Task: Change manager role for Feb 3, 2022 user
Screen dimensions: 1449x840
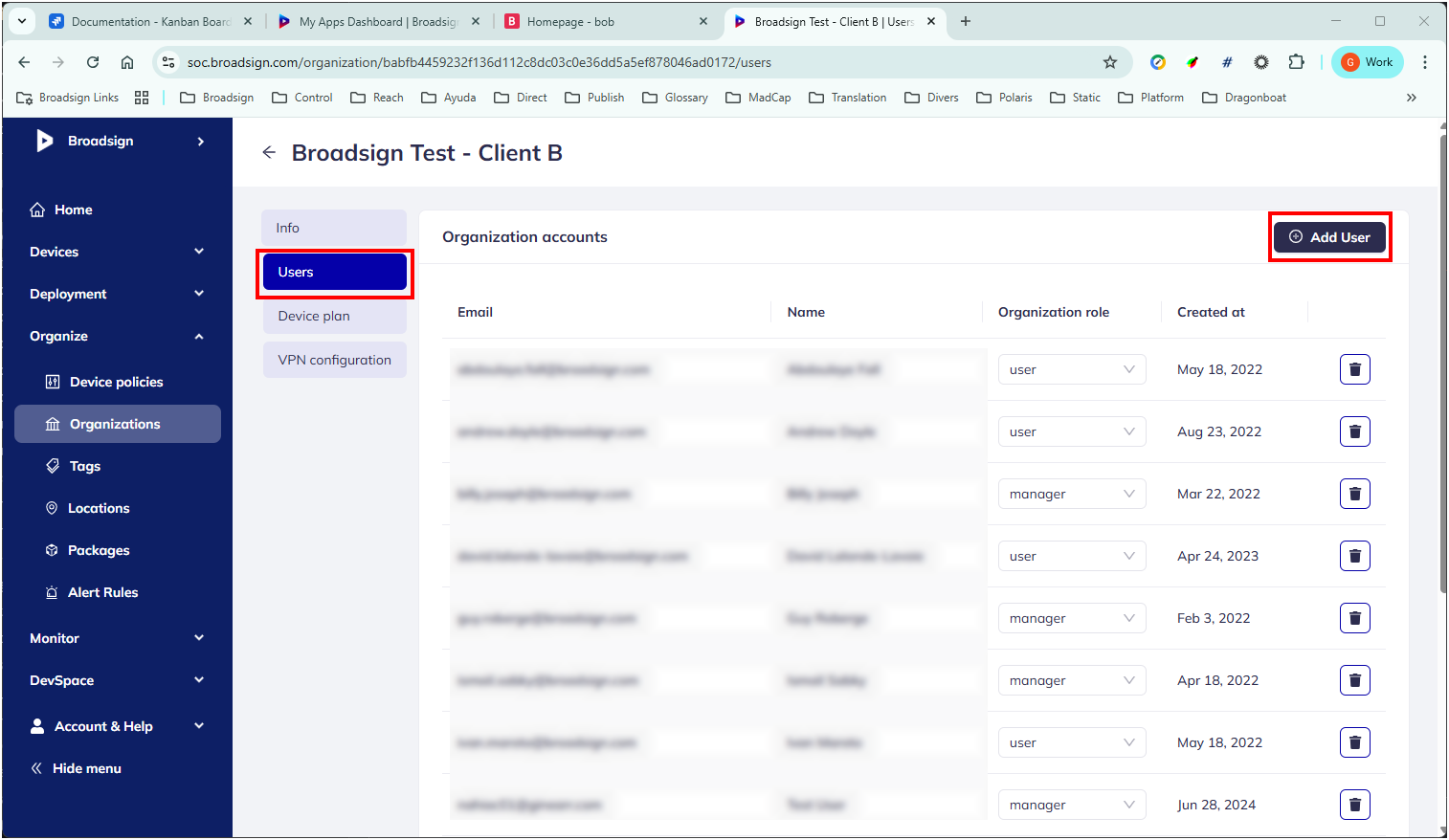Action: pyautogui.click(x=1071, y=618)
